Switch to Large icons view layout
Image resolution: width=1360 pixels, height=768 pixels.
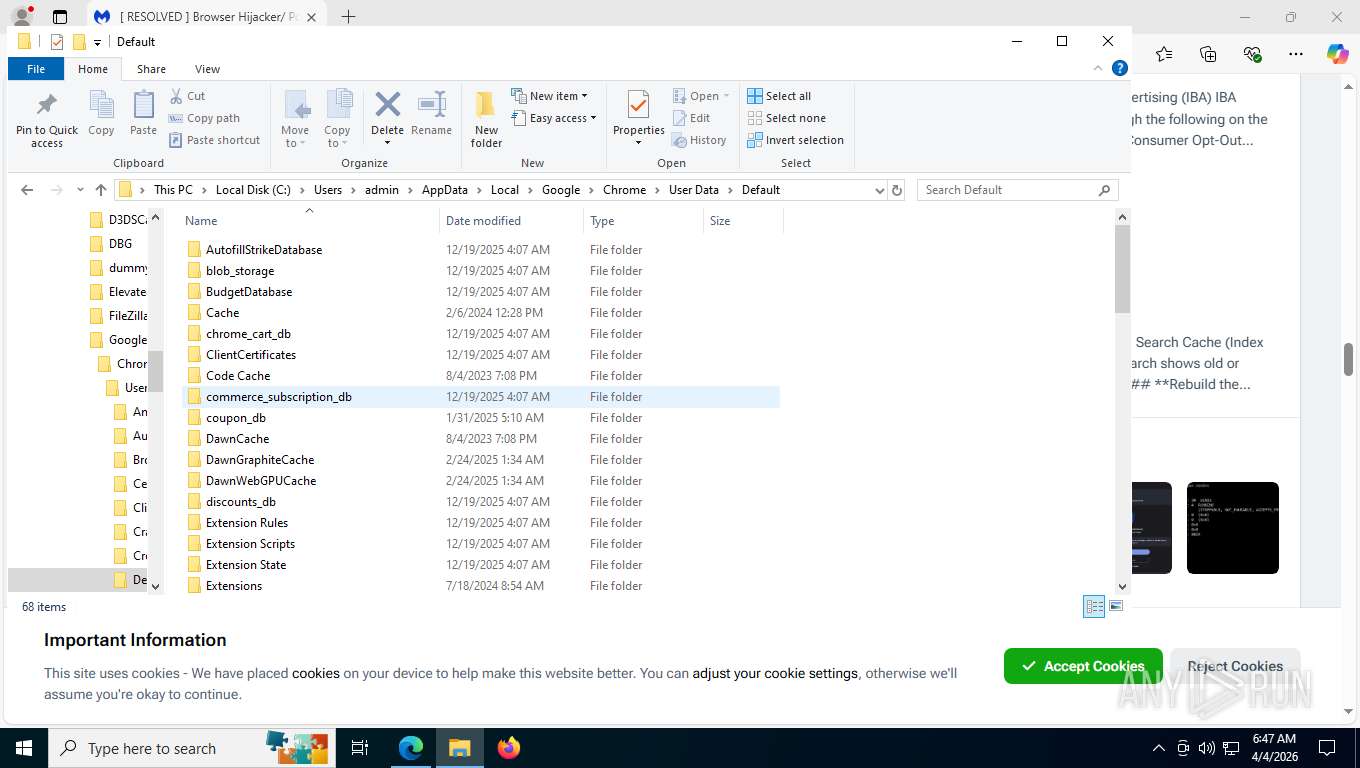tap(1116, 606)
